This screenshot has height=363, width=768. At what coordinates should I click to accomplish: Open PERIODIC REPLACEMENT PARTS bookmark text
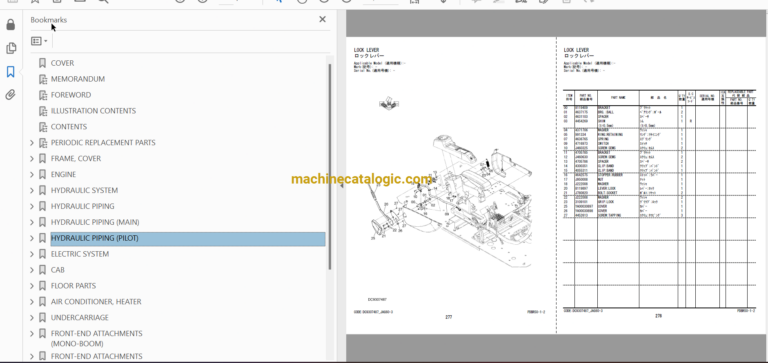[103, 143]
